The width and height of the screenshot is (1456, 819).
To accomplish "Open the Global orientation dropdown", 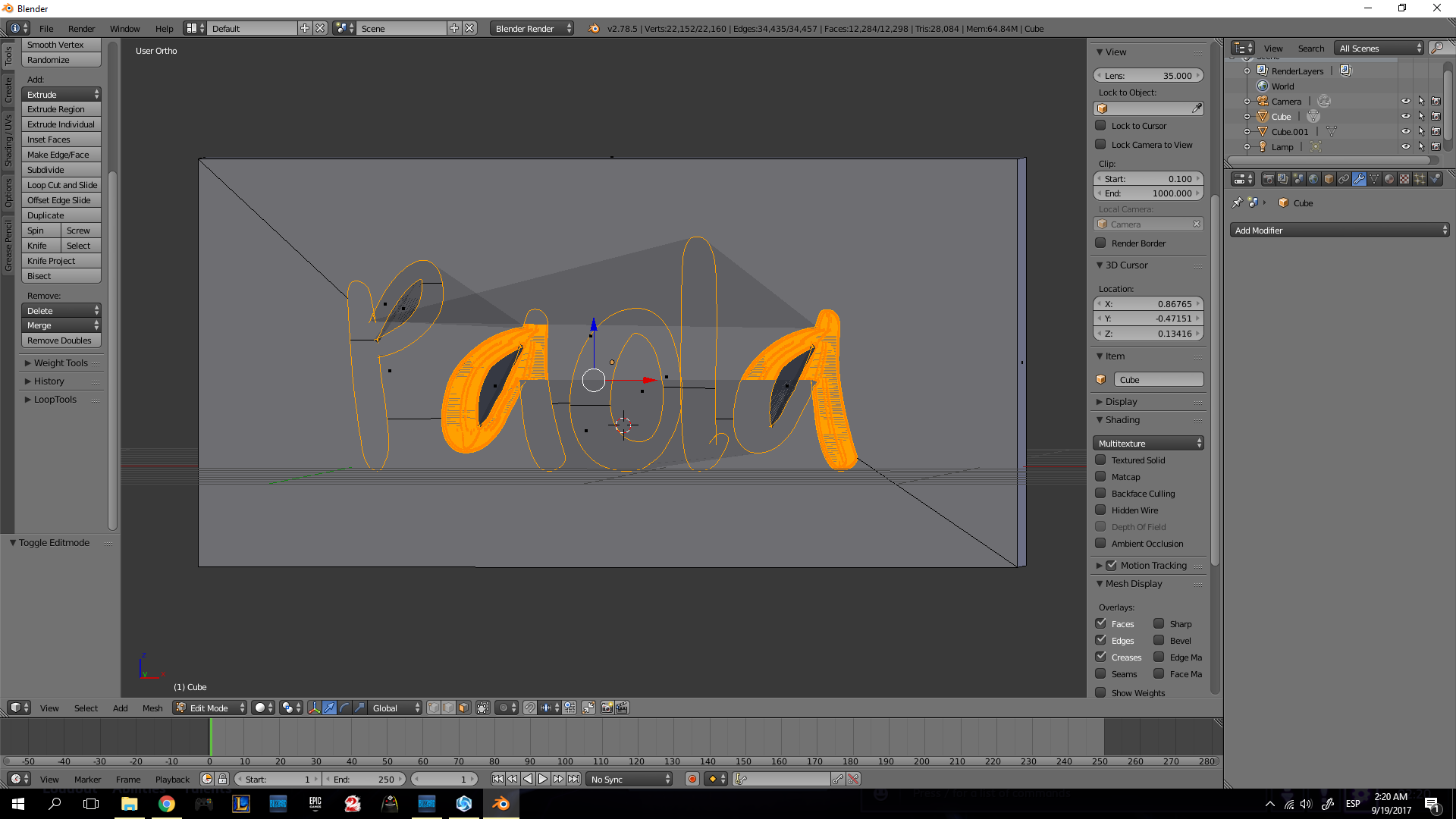I will (394, 708).
